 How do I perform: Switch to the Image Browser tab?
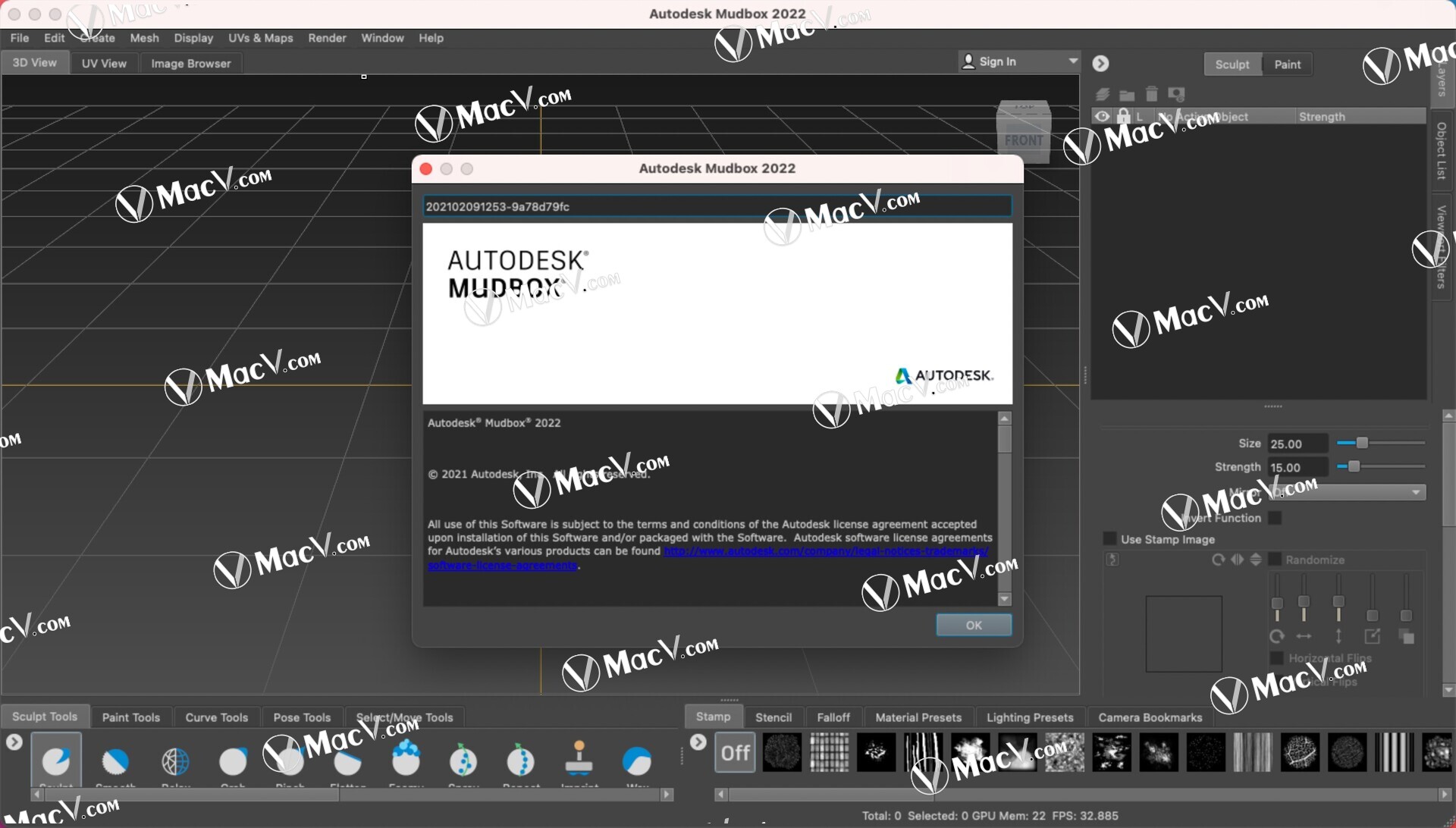pos(190,64)
